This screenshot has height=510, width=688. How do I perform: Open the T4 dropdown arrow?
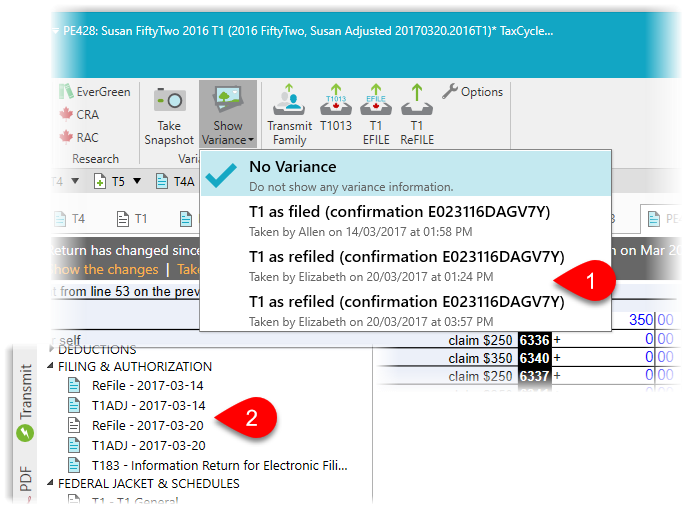tap(75, 181)
